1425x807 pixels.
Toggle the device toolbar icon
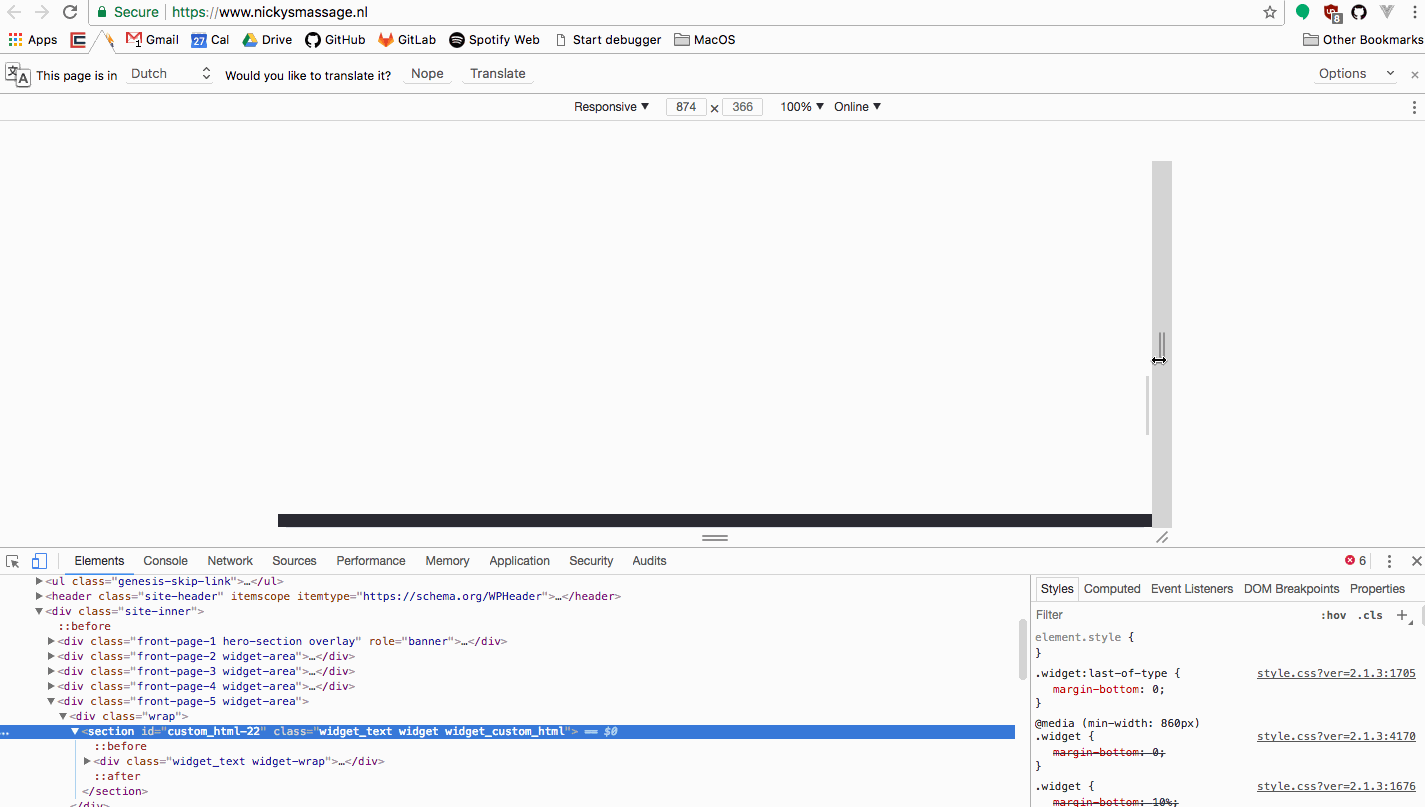point(39,561)
